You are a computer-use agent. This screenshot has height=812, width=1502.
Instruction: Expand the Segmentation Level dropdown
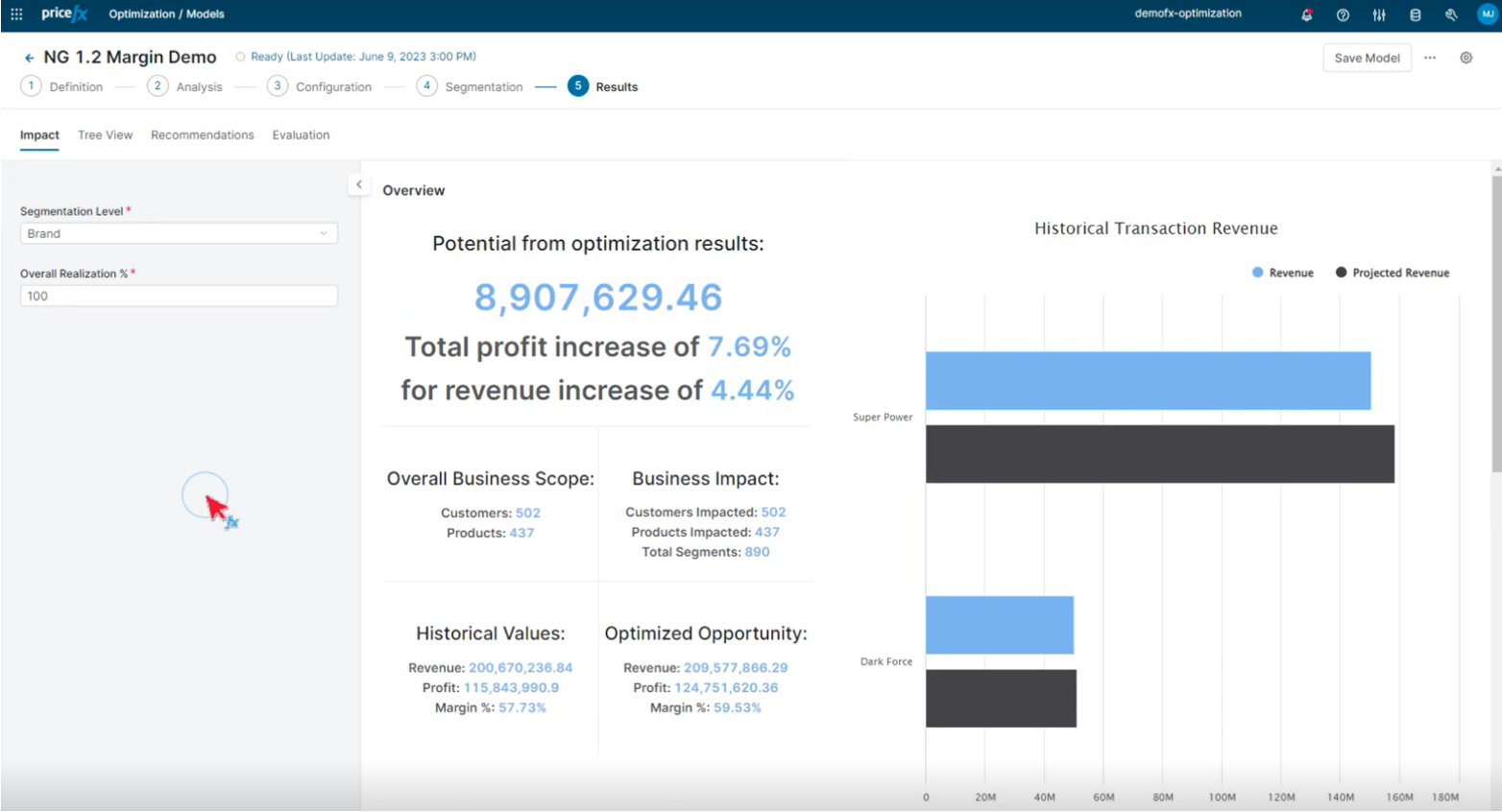[x=179, y=233]
